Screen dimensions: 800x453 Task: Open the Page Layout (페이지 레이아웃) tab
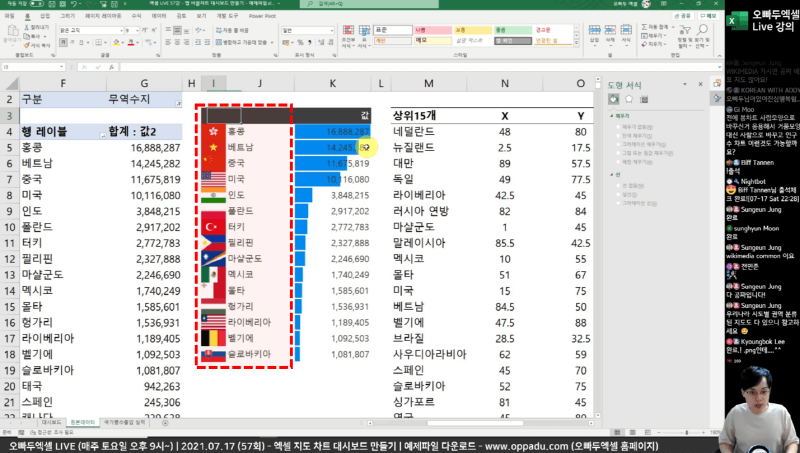103,16
